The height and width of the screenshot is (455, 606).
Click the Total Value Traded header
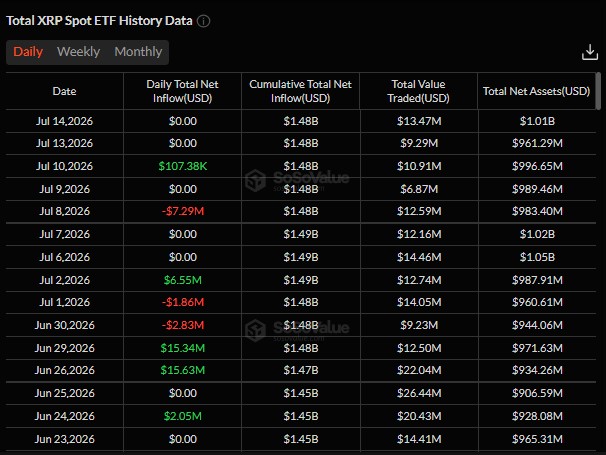coord(419,91)
